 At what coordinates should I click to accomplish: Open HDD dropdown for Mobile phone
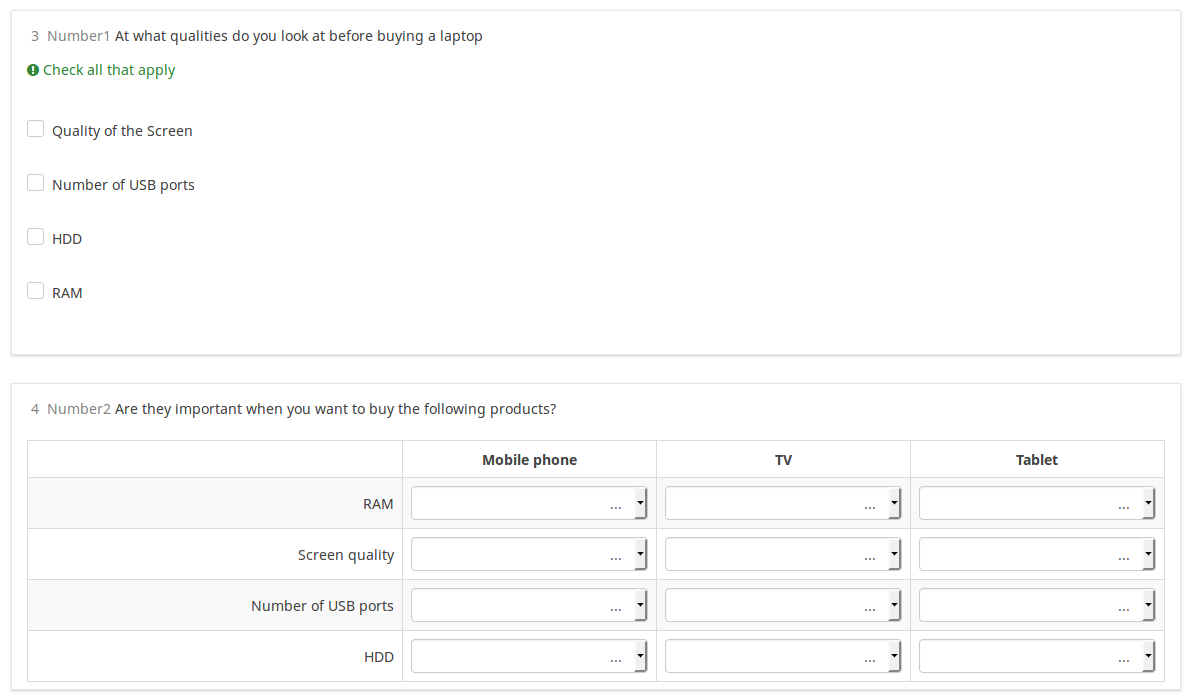coord(529,657)
